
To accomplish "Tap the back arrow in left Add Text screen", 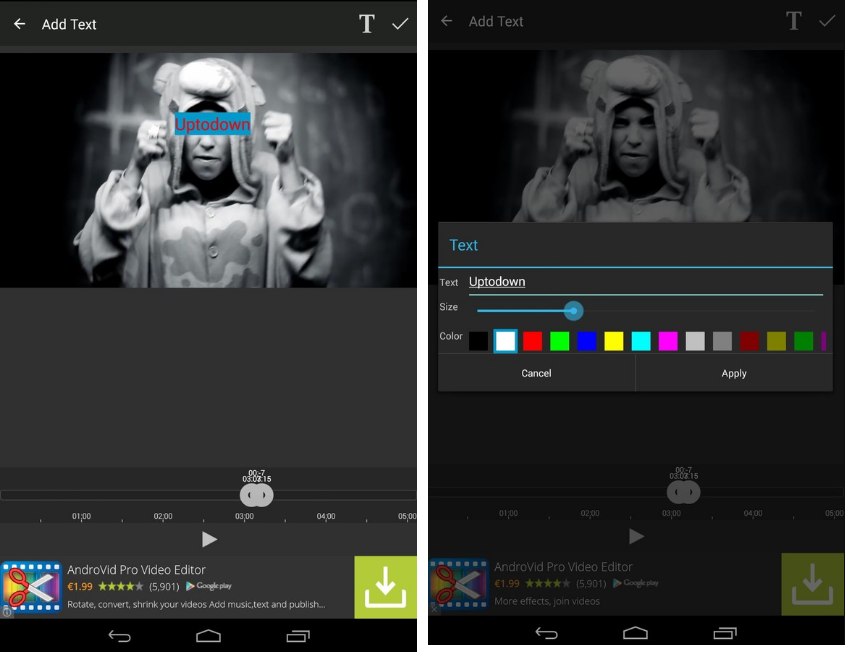I will click(x=19, y=24).
